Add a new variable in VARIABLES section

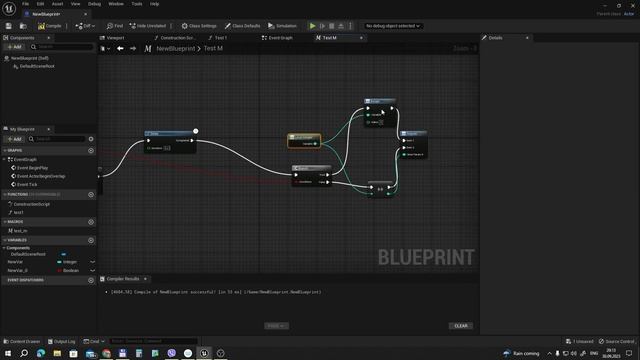(91, 240)
